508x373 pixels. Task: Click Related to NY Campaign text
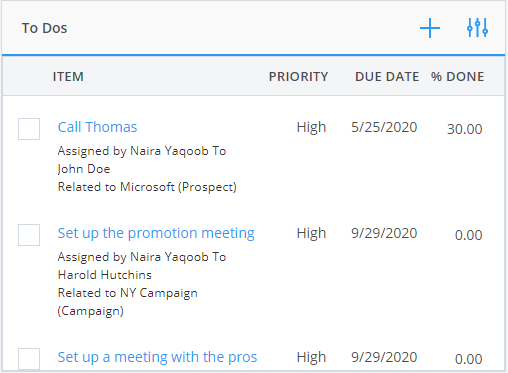pos(128,302)
